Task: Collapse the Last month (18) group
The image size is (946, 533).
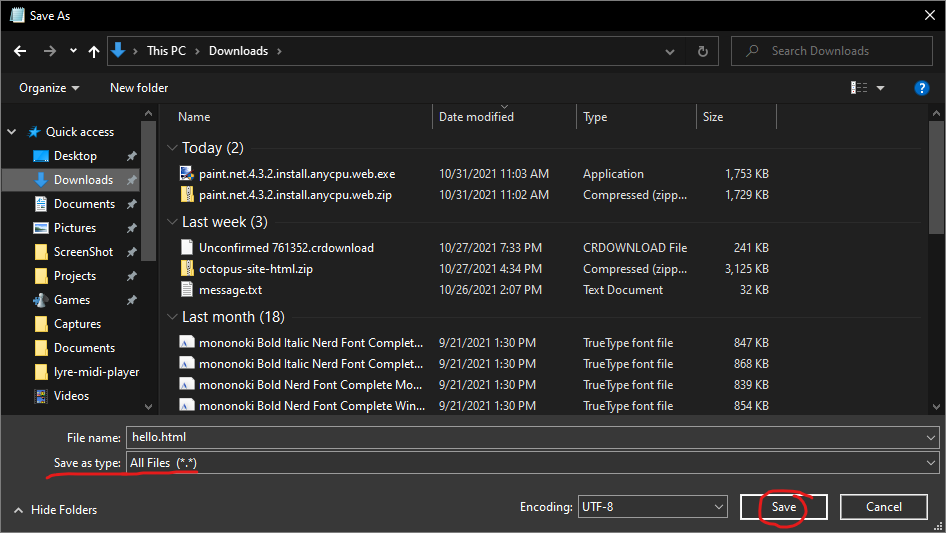Action: (x=172, y=317)
